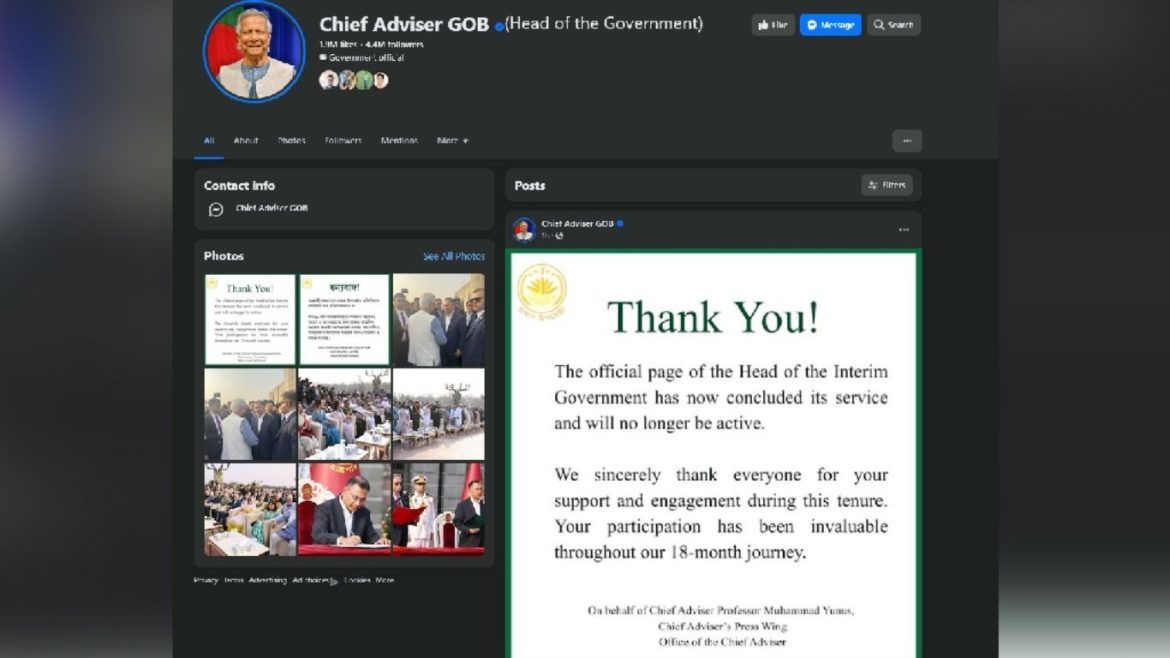Image resolution: width=1170 pixels, height=658 pixels.
Task: Open the three-dot menu beside the page tabs
Action: point(907,141)
